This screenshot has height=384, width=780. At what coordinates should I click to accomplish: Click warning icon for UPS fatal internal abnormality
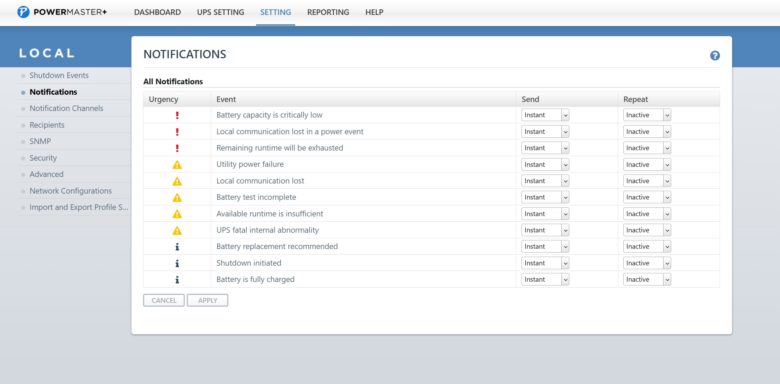pos(177,230)
